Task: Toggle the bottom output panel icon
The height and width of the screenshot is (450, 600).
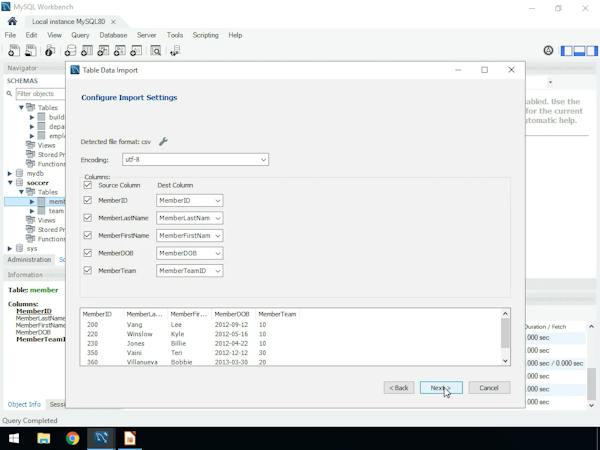Action: 579,51
